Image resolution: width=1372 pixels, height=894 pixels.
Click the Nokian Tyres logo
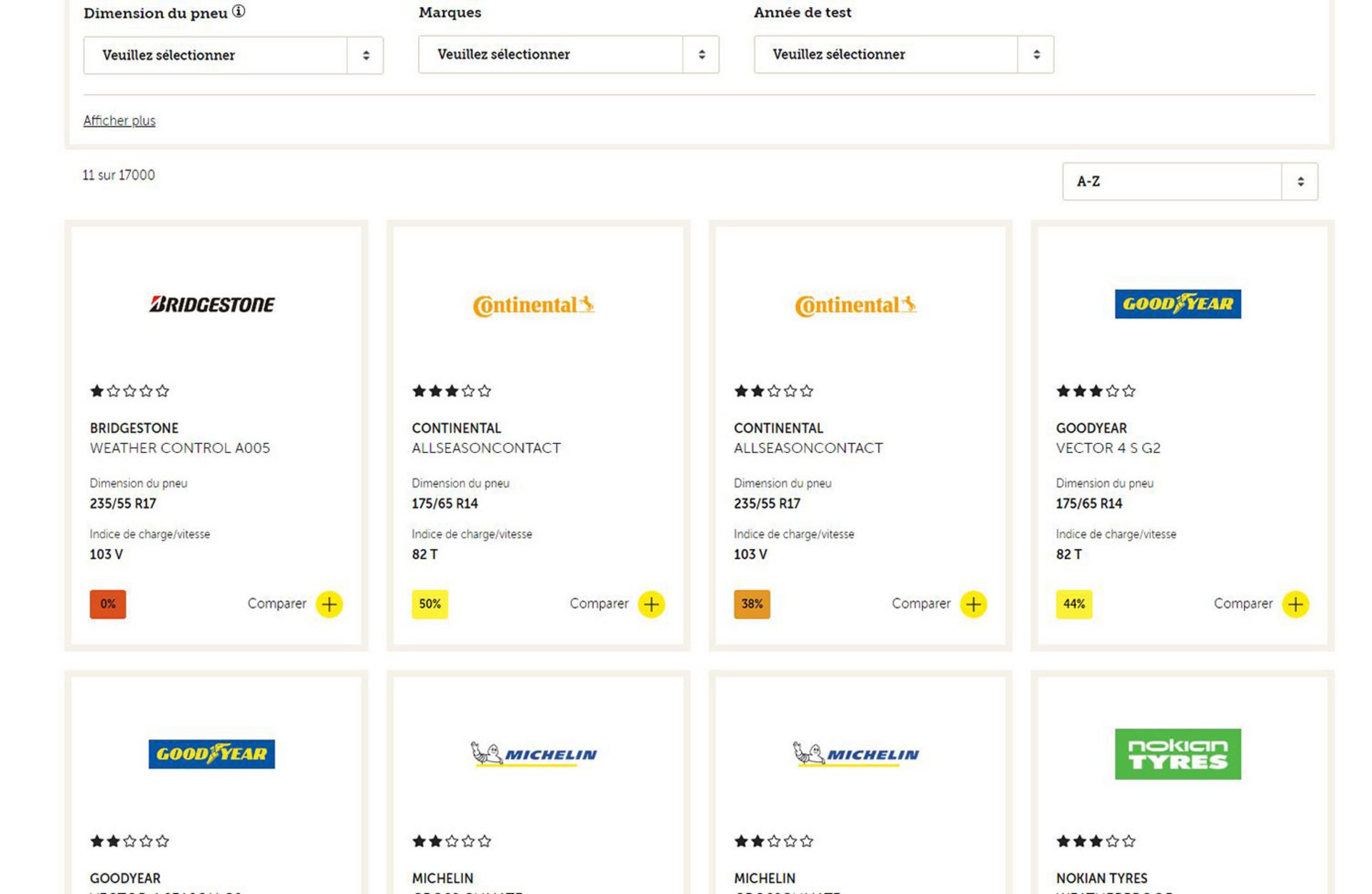[x=1178, y=754]
